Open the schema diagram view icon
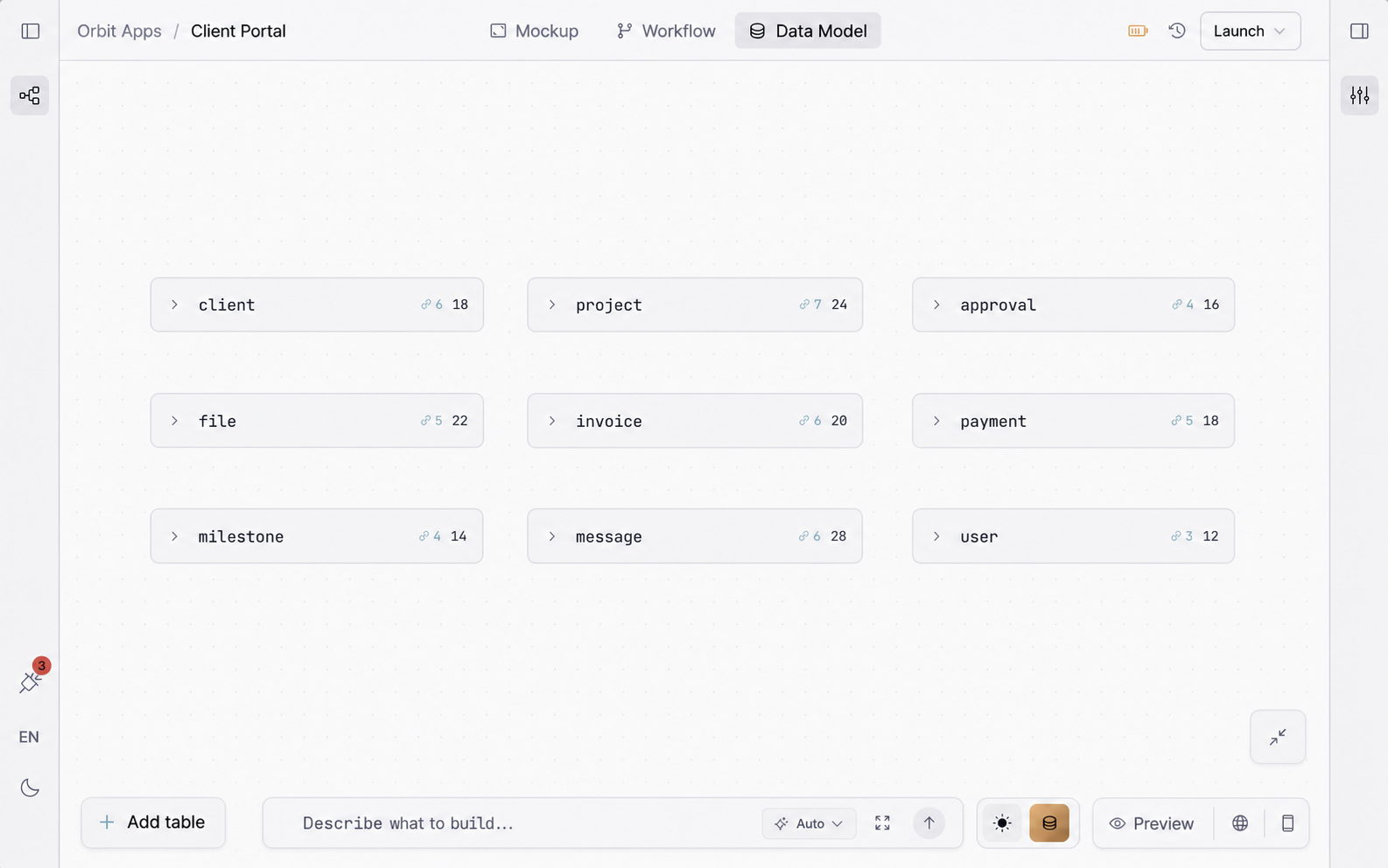The image size is (1388, 868). point(30,95)
